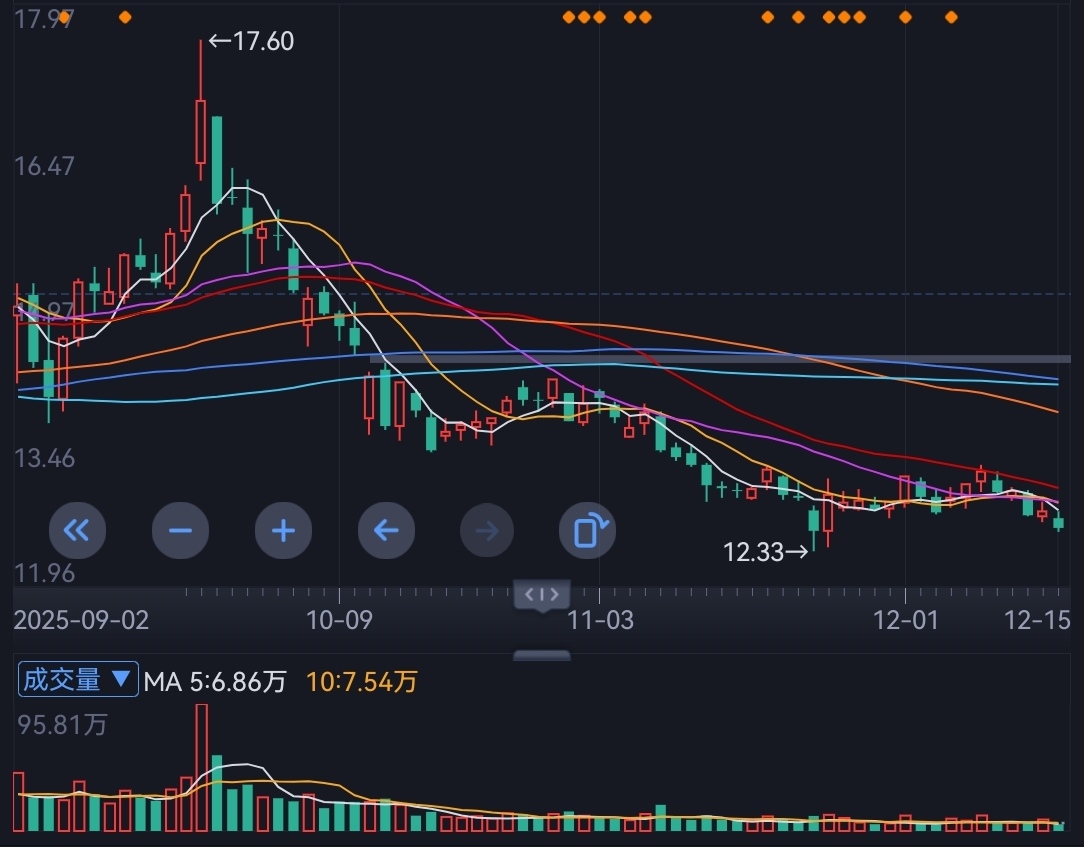Click the 2025-09-02 date label
The height and width of the screenshot is (847, 1084).
82,620
